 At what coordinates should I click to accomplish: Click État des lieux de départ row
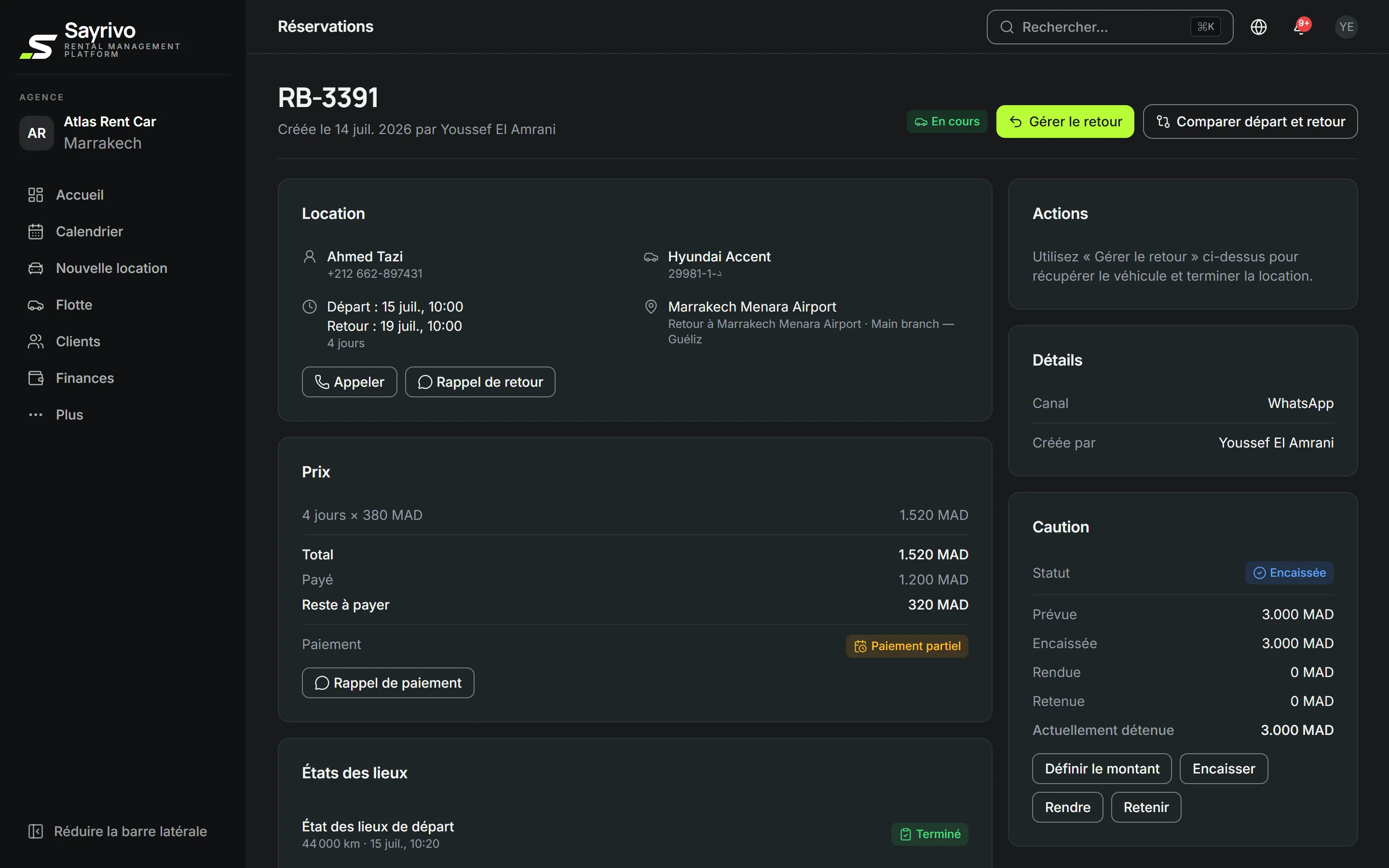(x=635, y=834)
